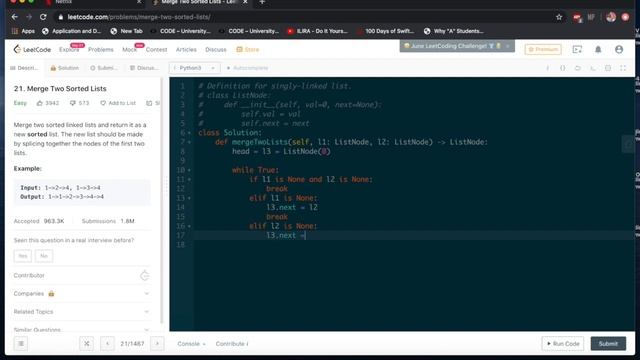Toggle fullscreen editor mode
Viewport: 640px width, 360px height.
623,68
